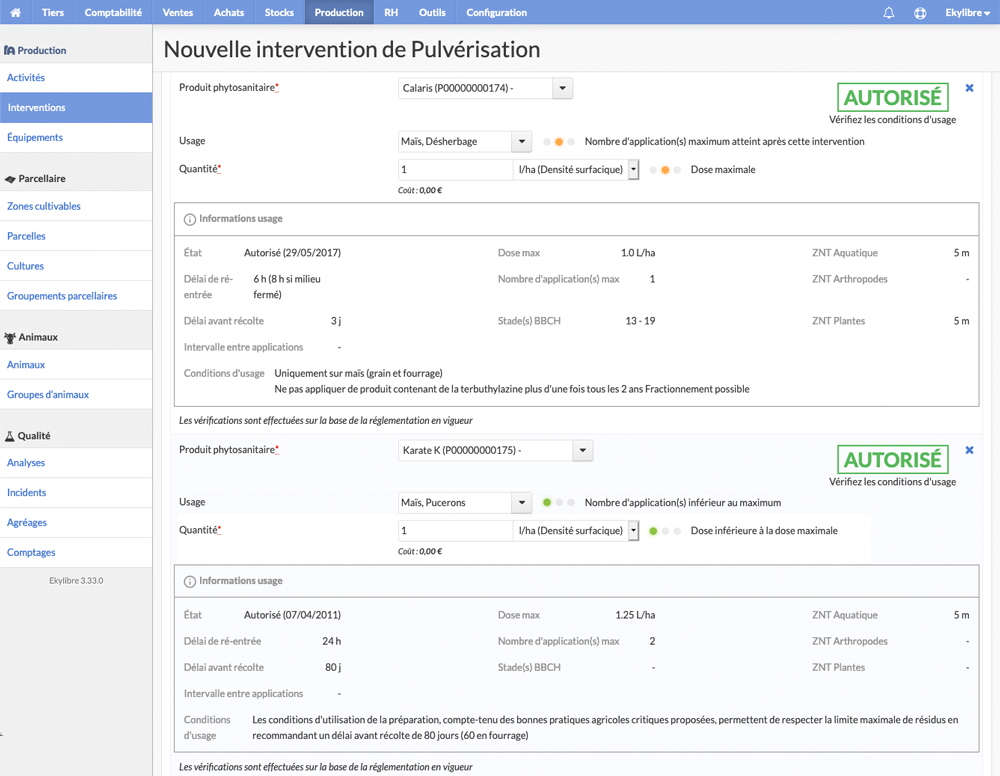This screenshot has width=1000, height=776.
Task: Click info icon of Karate K Informations usage
Action: [x=189, y=582]
